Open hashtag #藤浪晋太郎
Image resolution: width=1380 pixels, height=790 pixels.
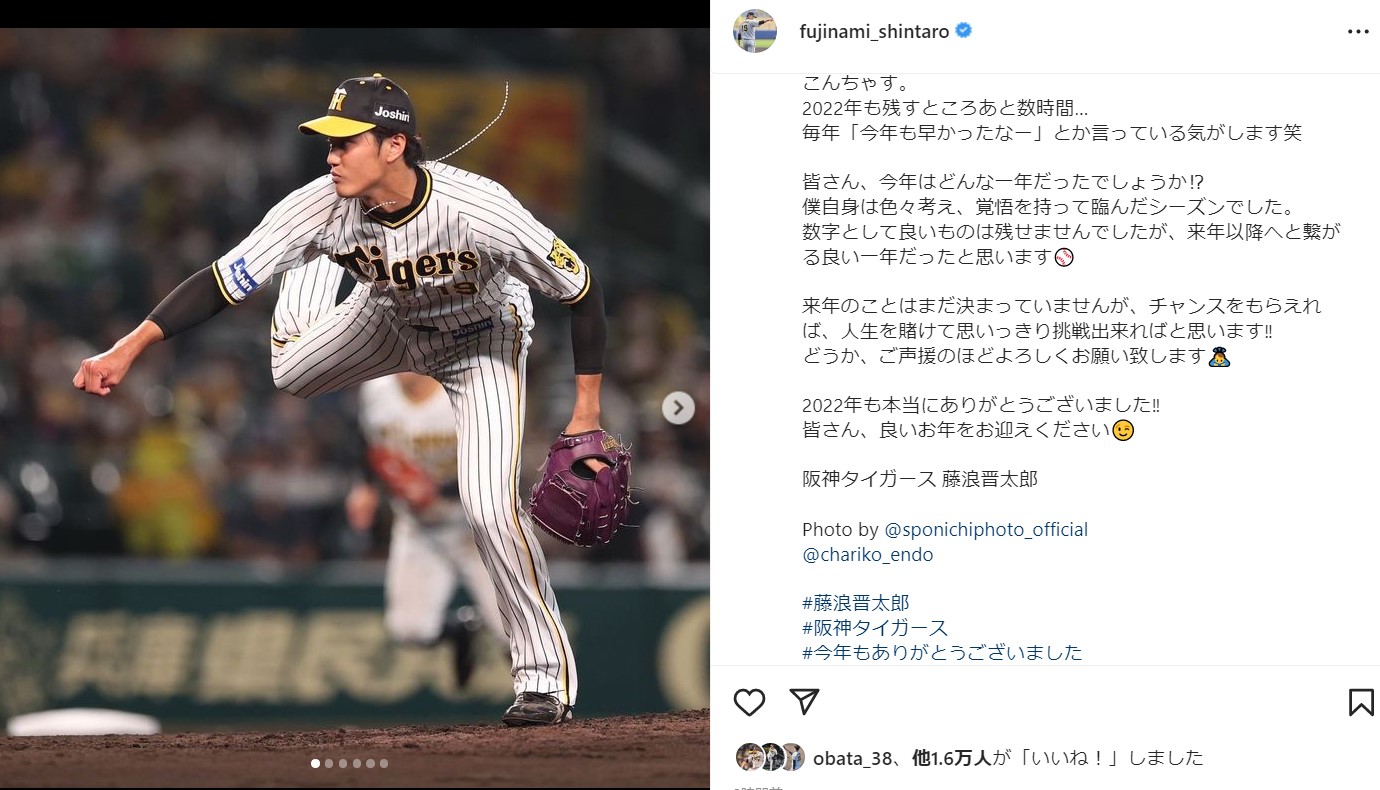856,603
